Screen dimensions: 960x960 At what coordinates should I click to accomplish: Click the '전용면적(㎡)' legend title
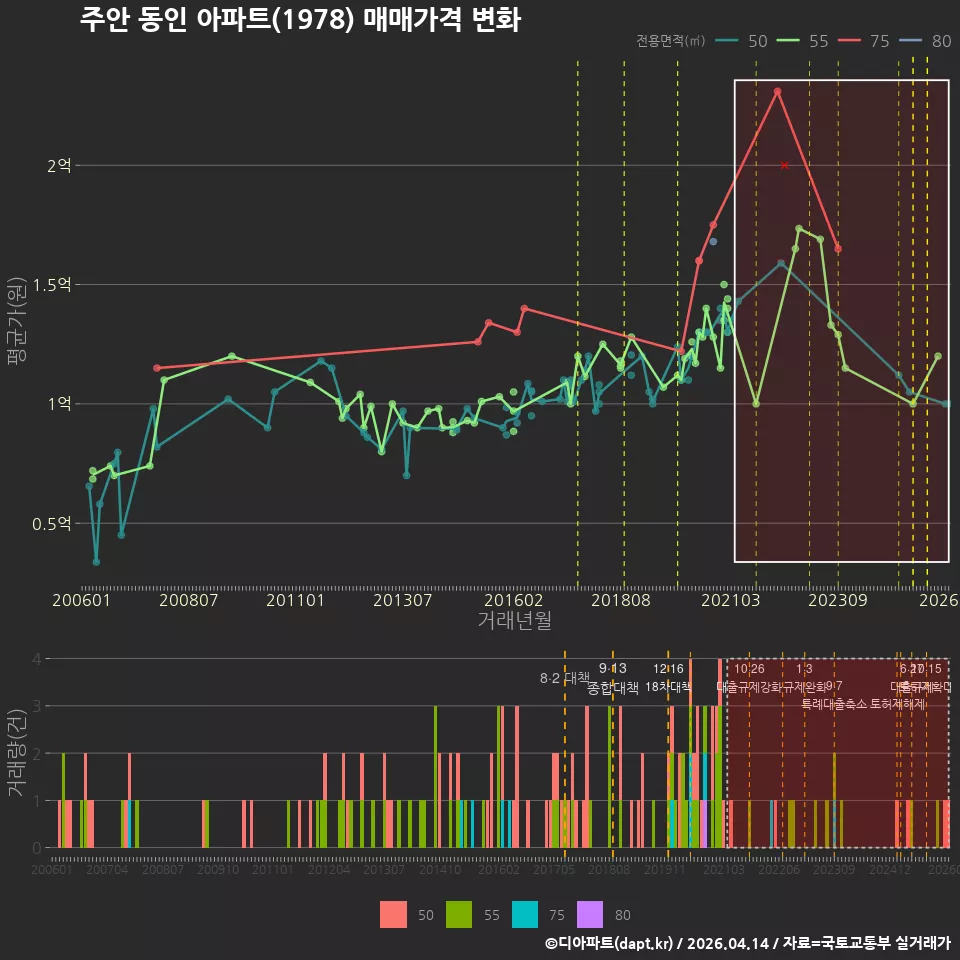point(670,41)
